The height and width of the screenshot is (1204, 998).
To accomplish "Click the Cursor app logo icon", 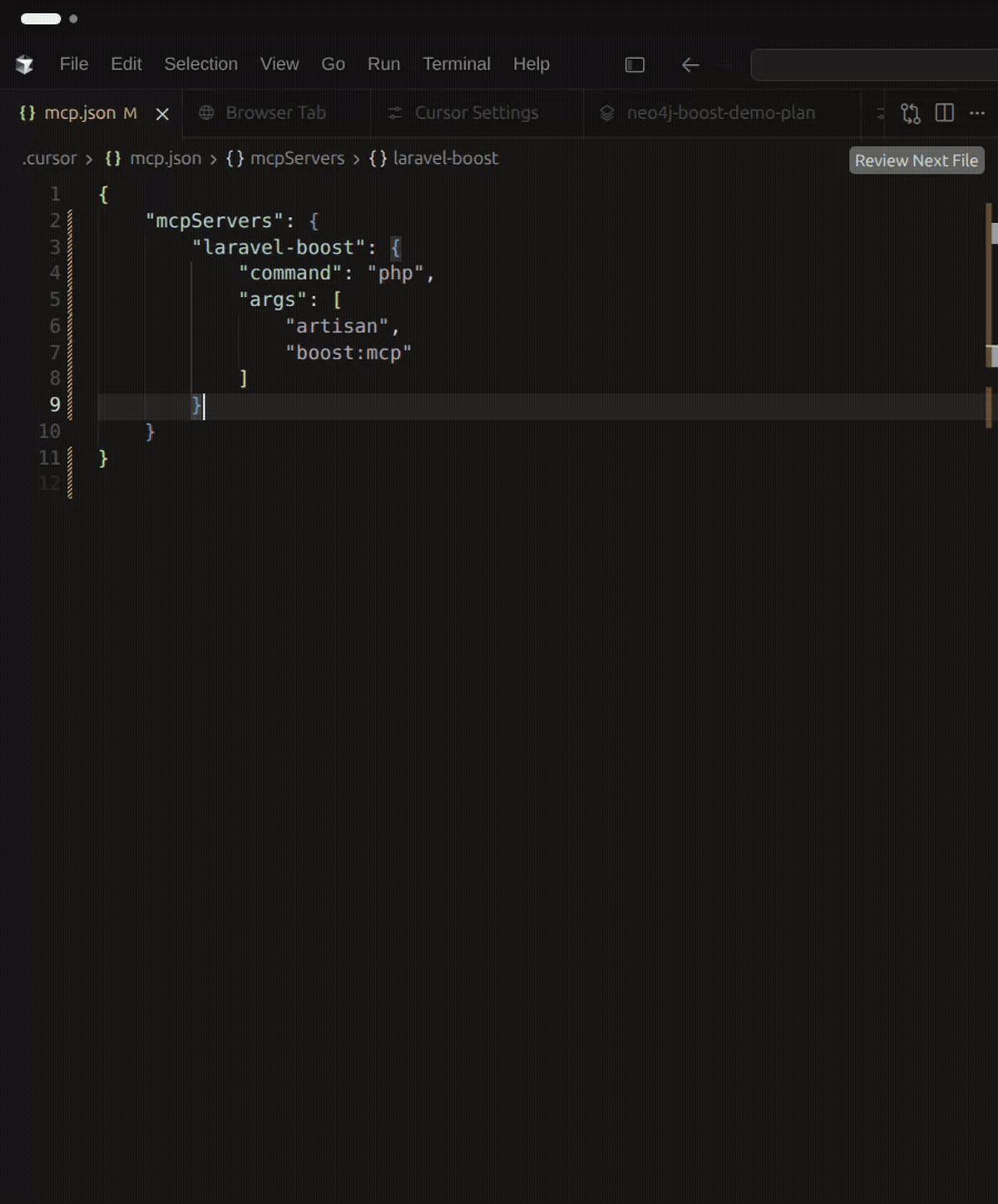I will [25, 64].
